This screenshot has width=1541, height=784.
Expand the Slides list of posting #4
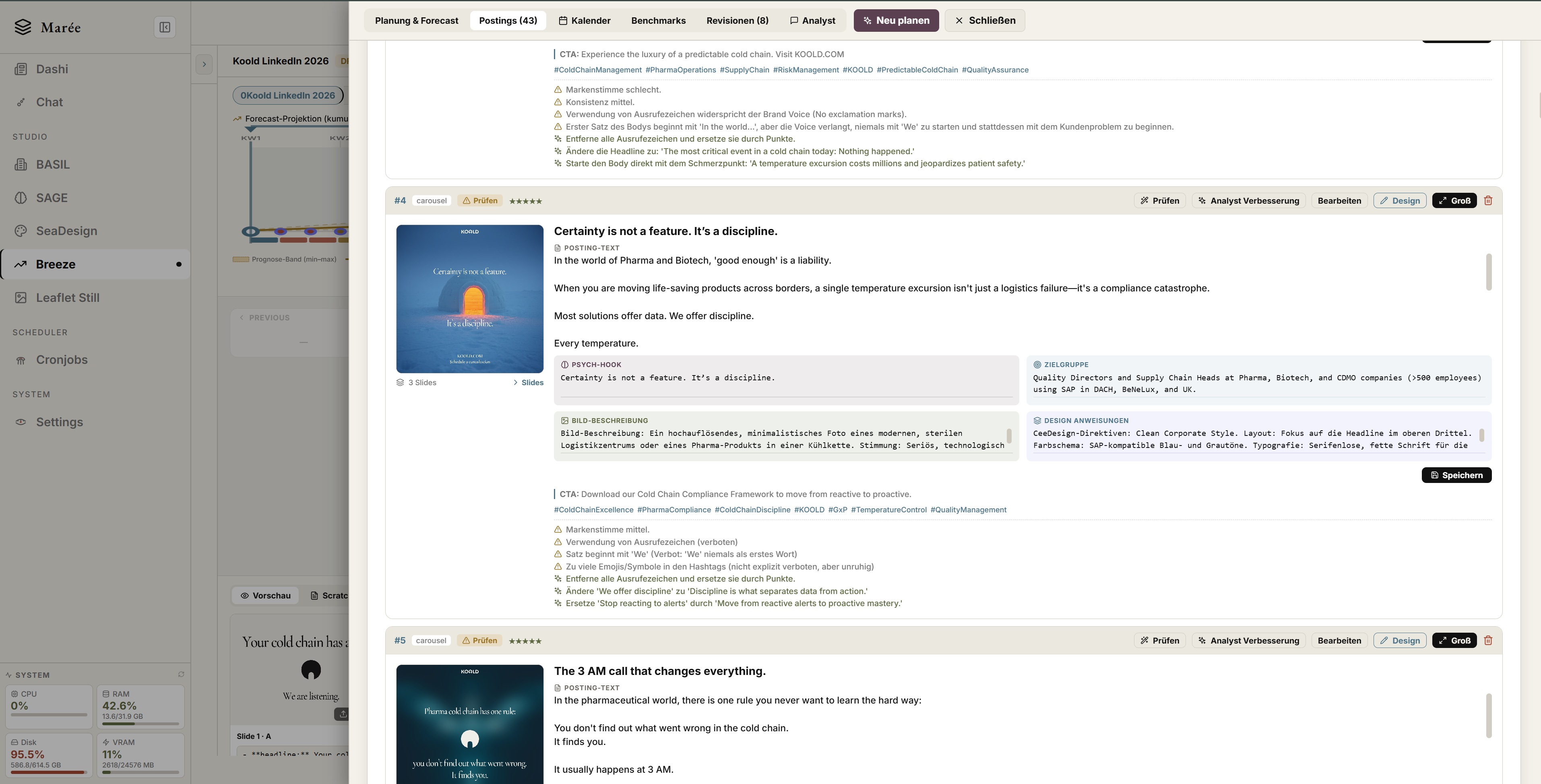(x=528, y=383)
